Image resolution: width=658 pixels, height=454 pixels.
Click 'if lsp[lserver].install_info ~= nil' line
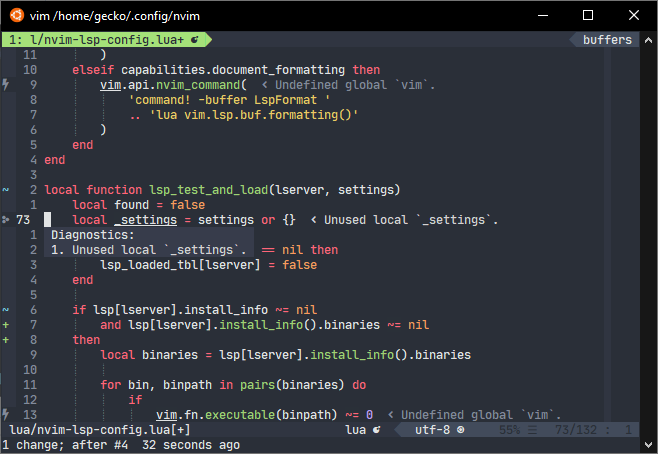coord(194,310)
